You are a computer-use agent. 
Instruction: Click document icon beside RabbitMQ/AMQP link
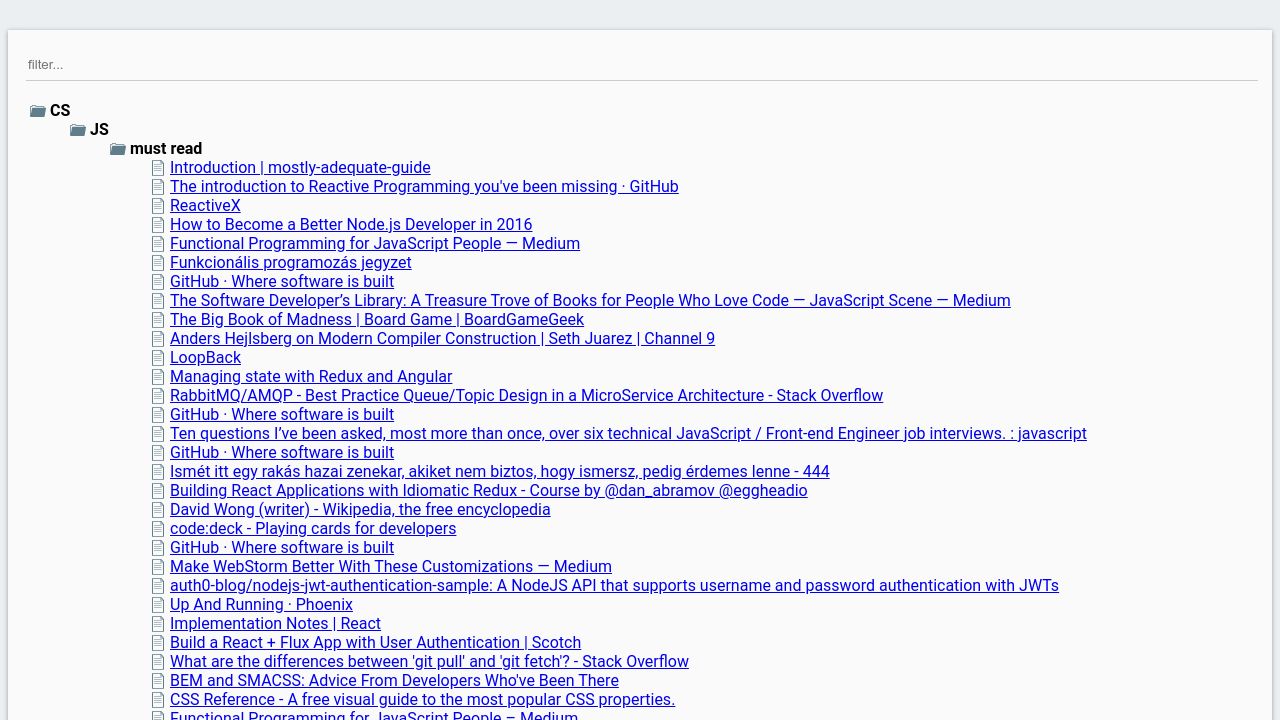point(158,396)
